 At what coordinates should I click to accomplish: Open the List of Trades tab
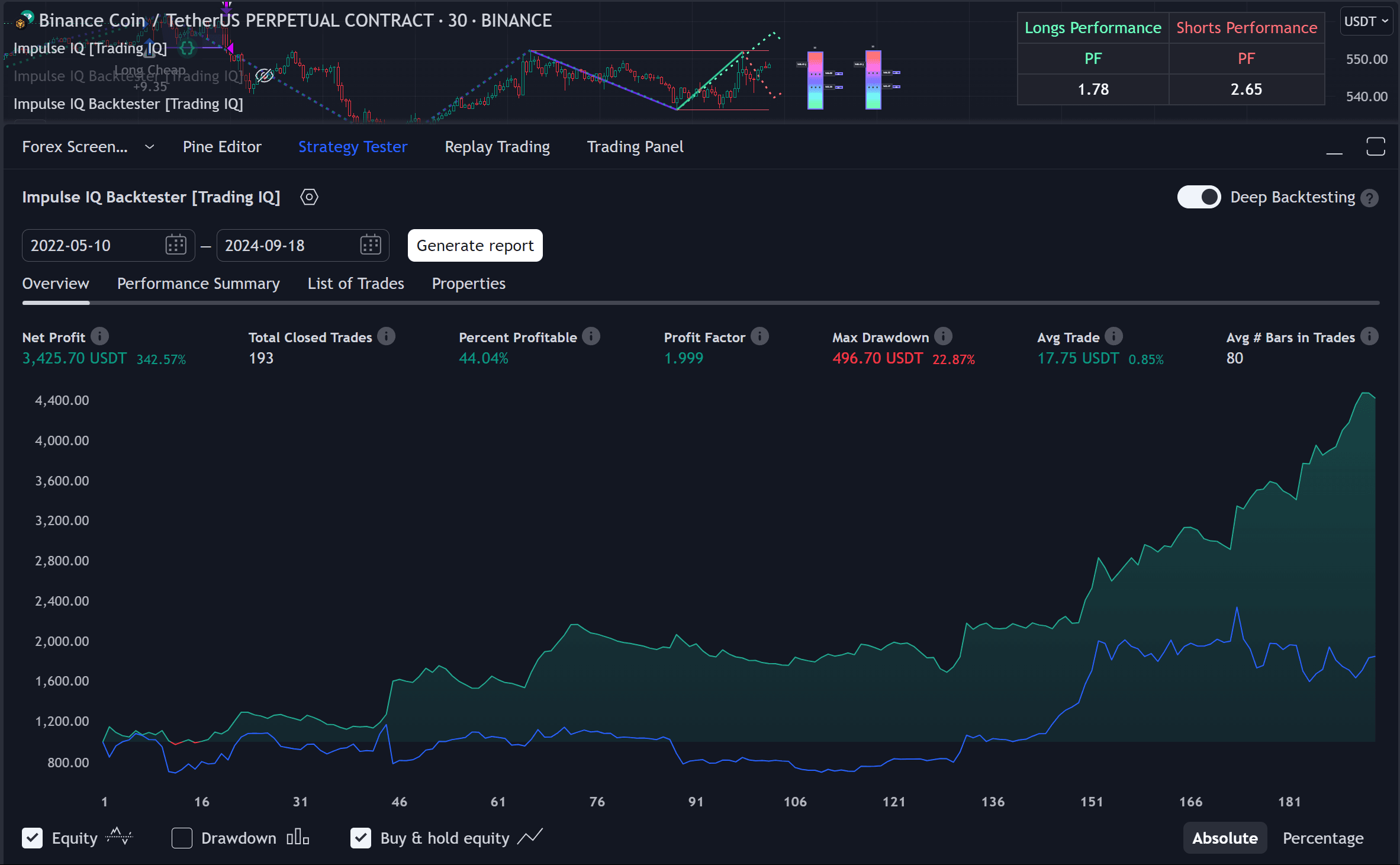click(356, 284)
